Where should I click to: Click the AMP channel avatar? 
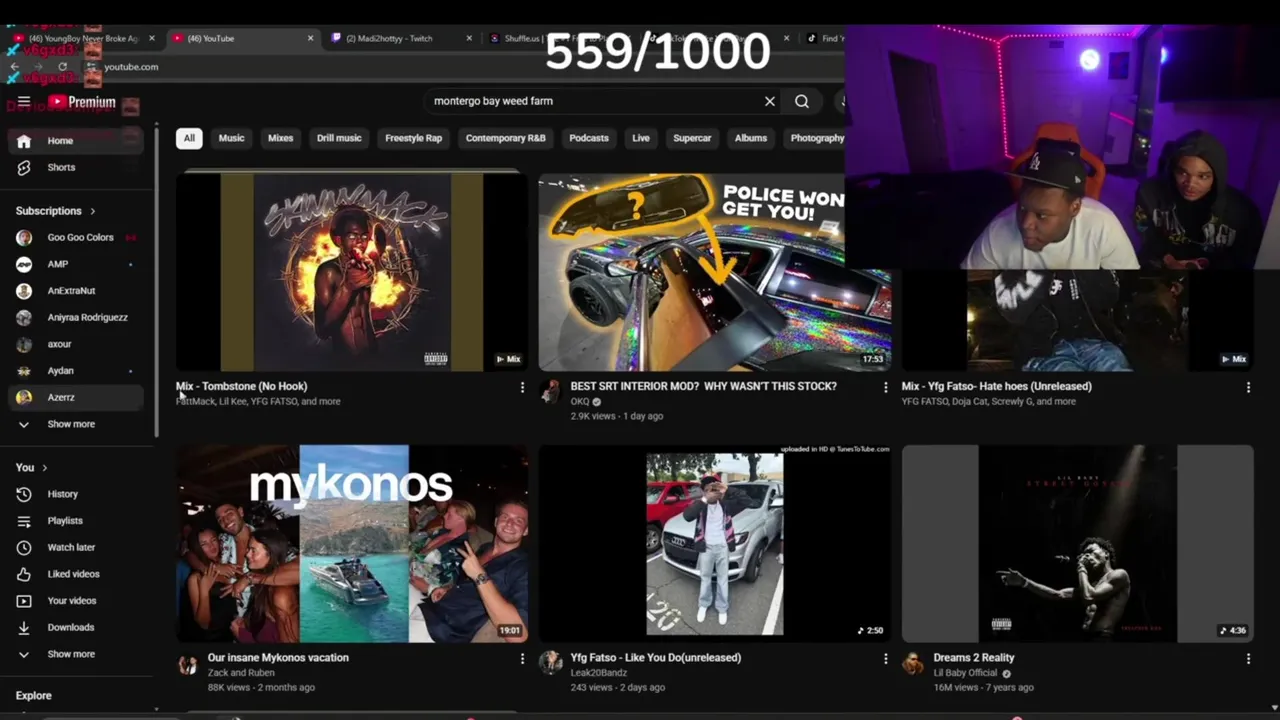(x=24, y=264)
